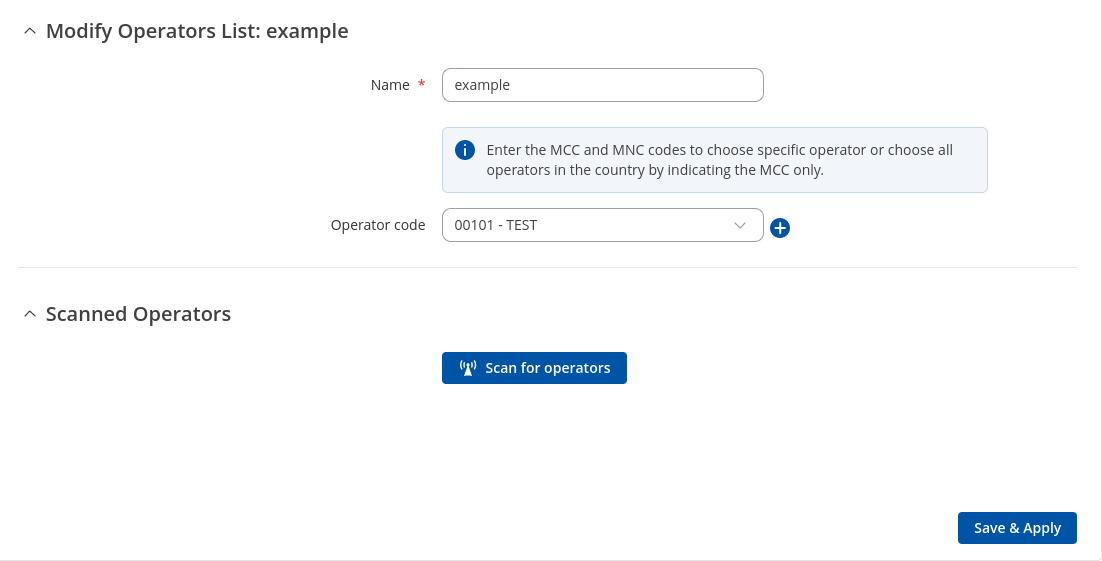Click the plus icon beside Operator code
The width and height of the screenshot is (1102, 561).
click(x=780, y=228)
